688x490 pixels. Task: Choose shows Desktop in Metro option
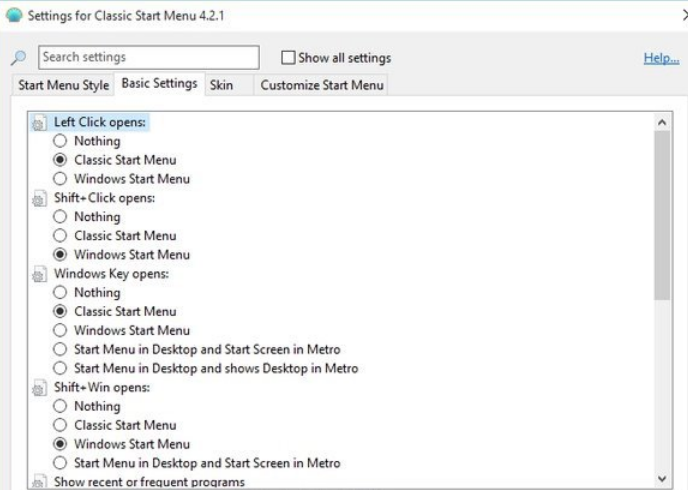point(60,368)
